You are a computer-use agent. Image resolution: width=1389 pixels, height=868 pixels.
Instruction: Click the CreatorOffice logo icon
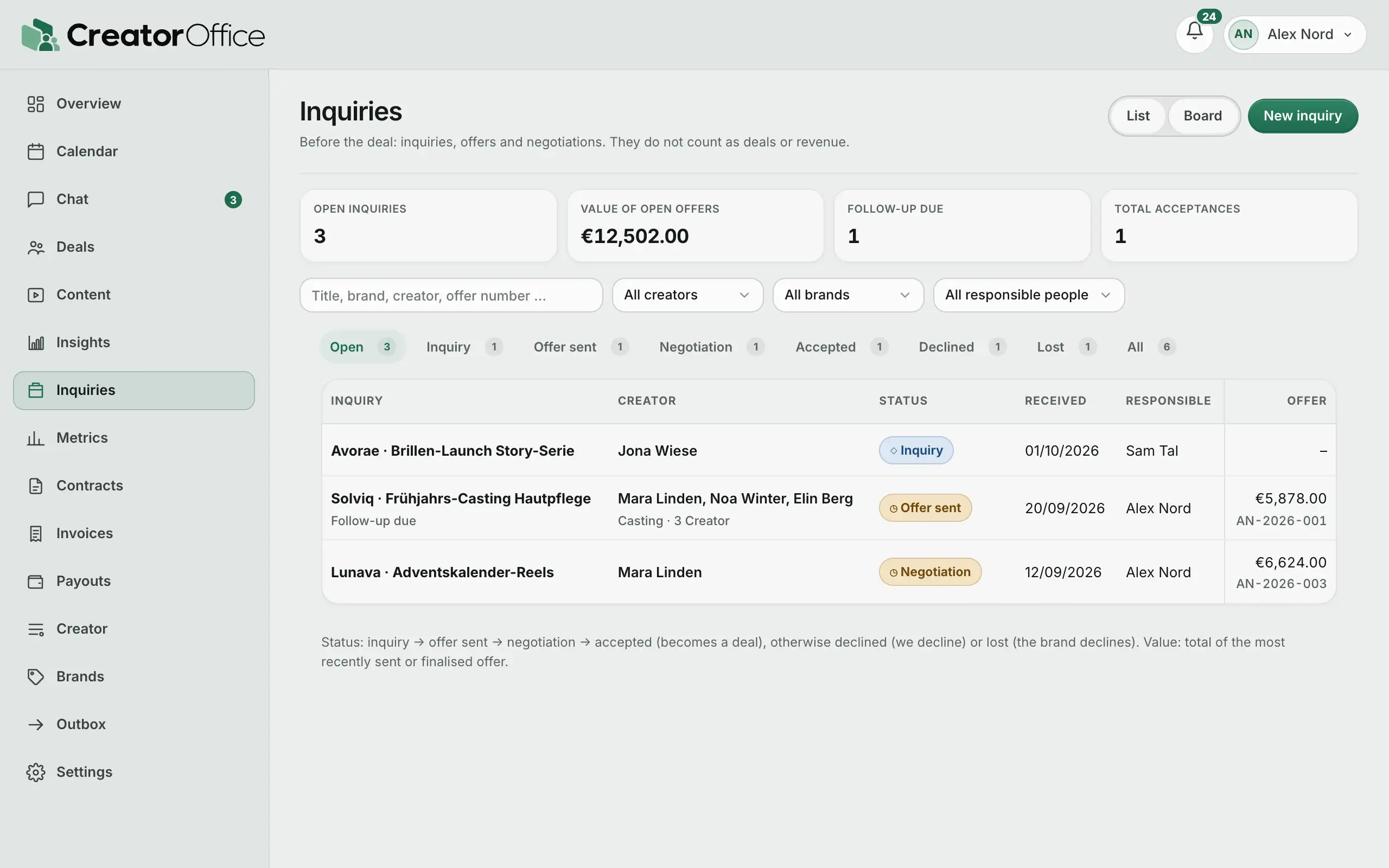tap(40, 35)
